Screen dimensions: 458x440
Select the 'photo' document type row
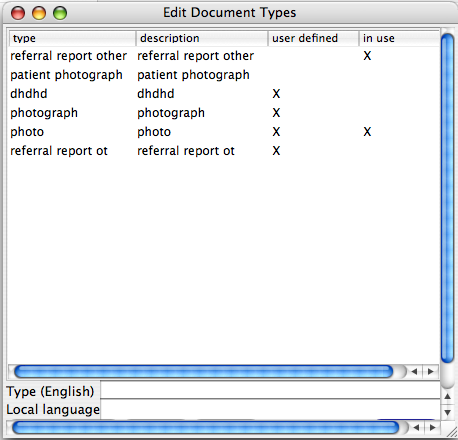click(224, 132)
